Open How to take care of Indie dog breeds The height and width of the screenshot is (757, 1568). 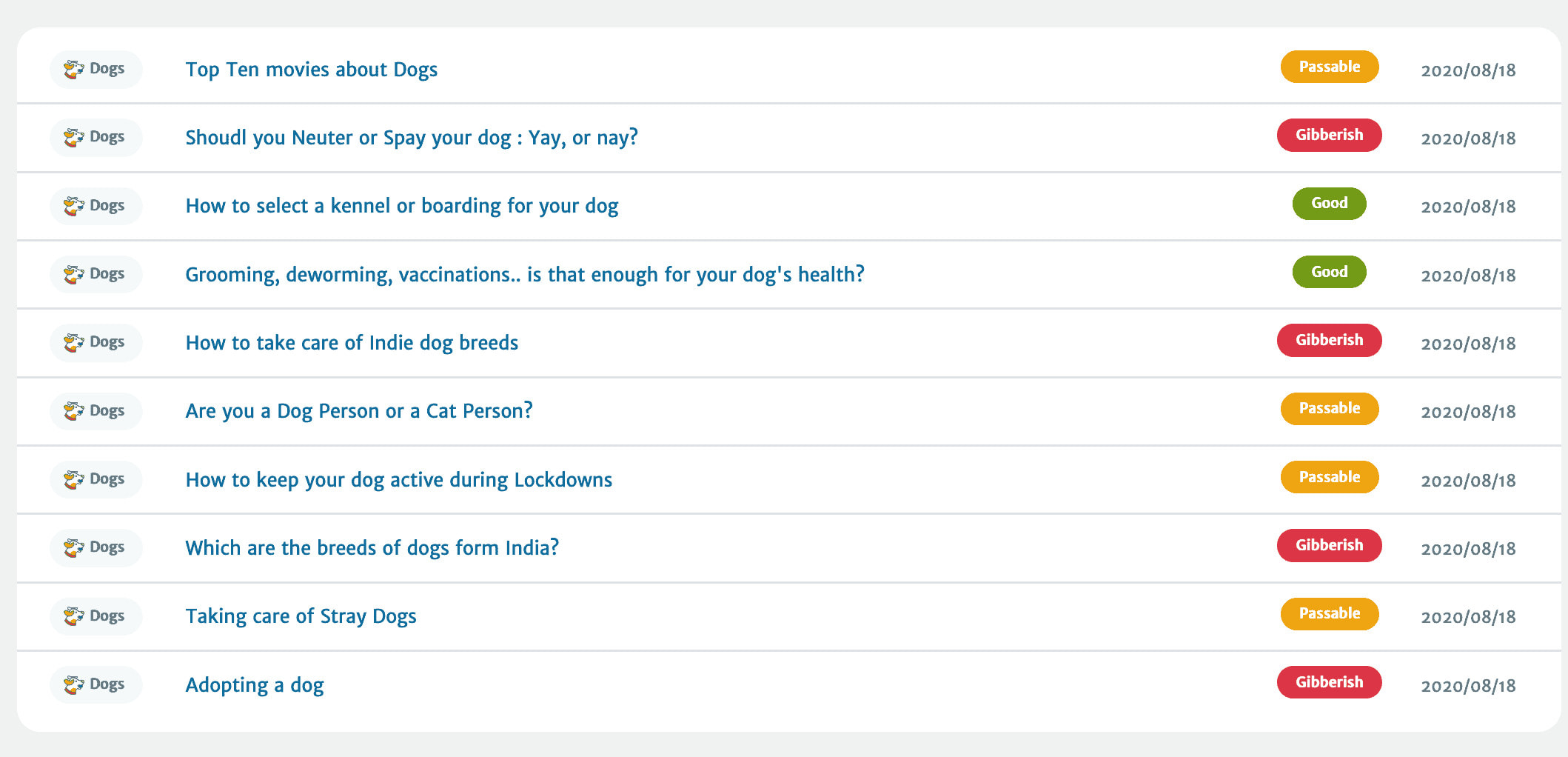[352, 343]
